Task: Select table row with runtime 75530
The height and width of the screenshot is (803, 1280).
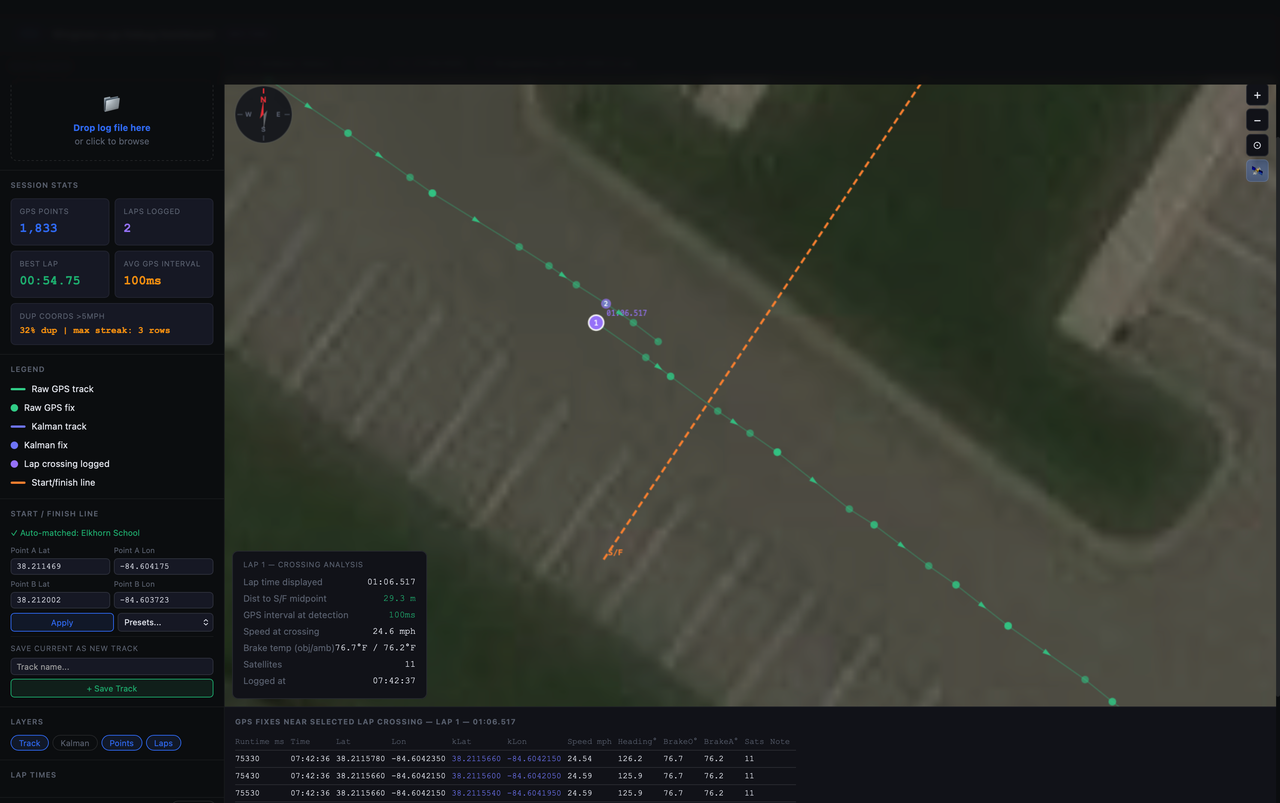Action: tap(515, 793)
